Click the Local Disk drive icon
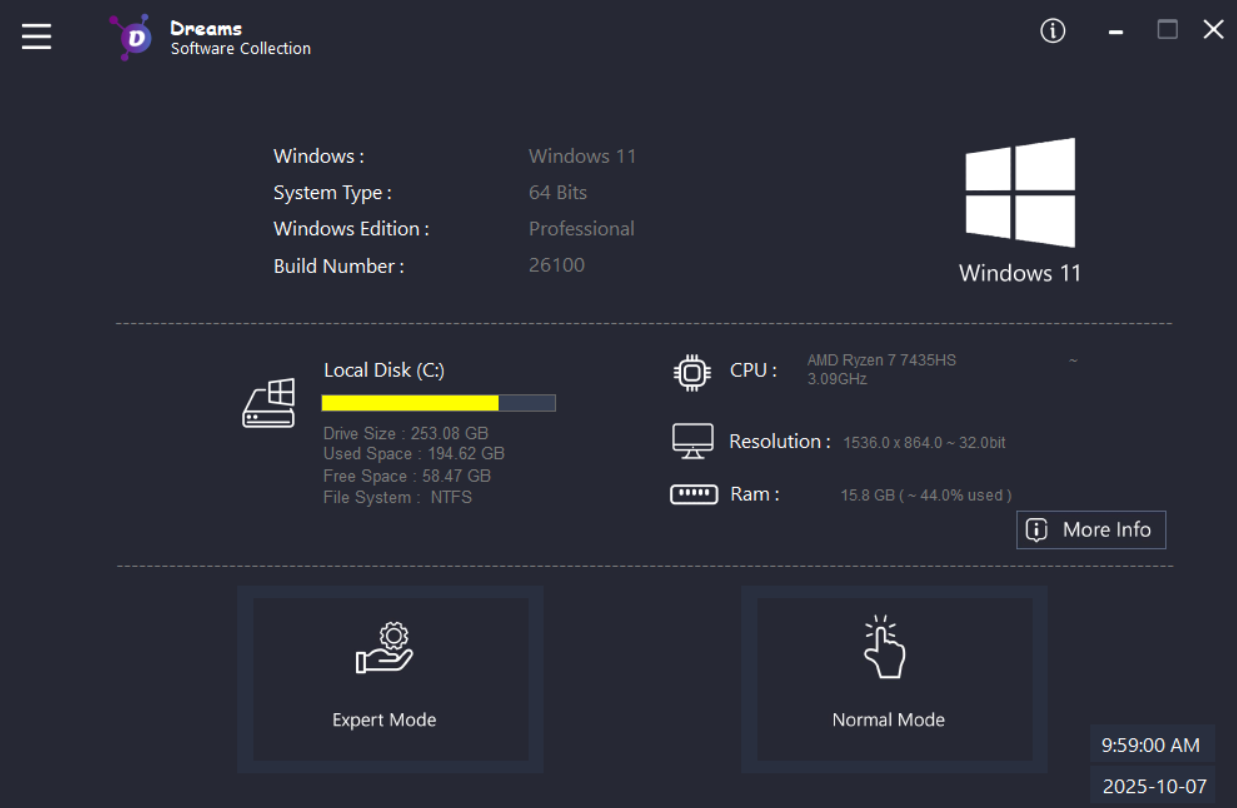Viewport: 1237px width, 808px height. click(x=269, y=403)
